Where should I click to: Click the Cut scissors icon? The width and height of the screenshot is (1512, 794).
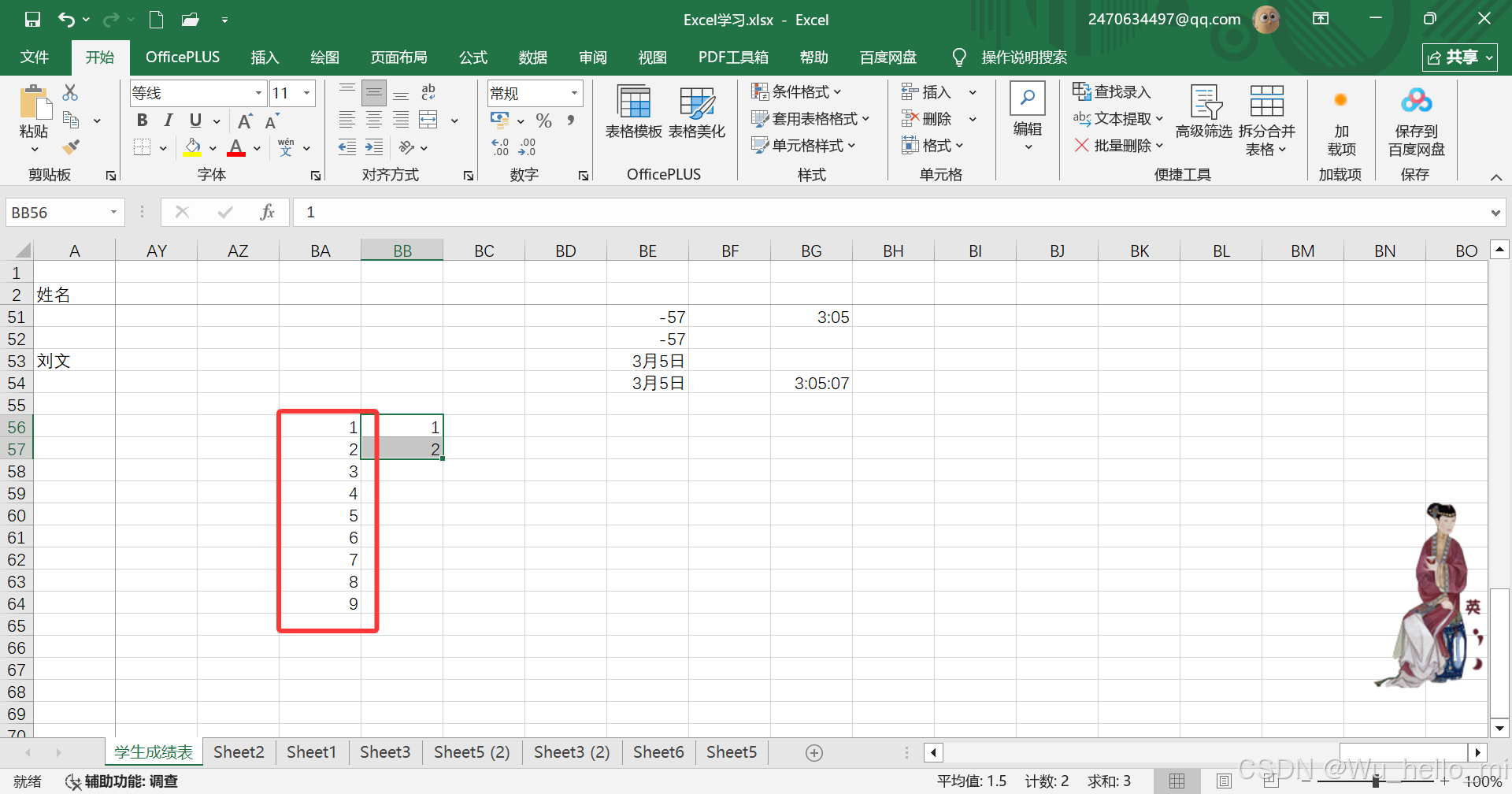click(71, 92)
